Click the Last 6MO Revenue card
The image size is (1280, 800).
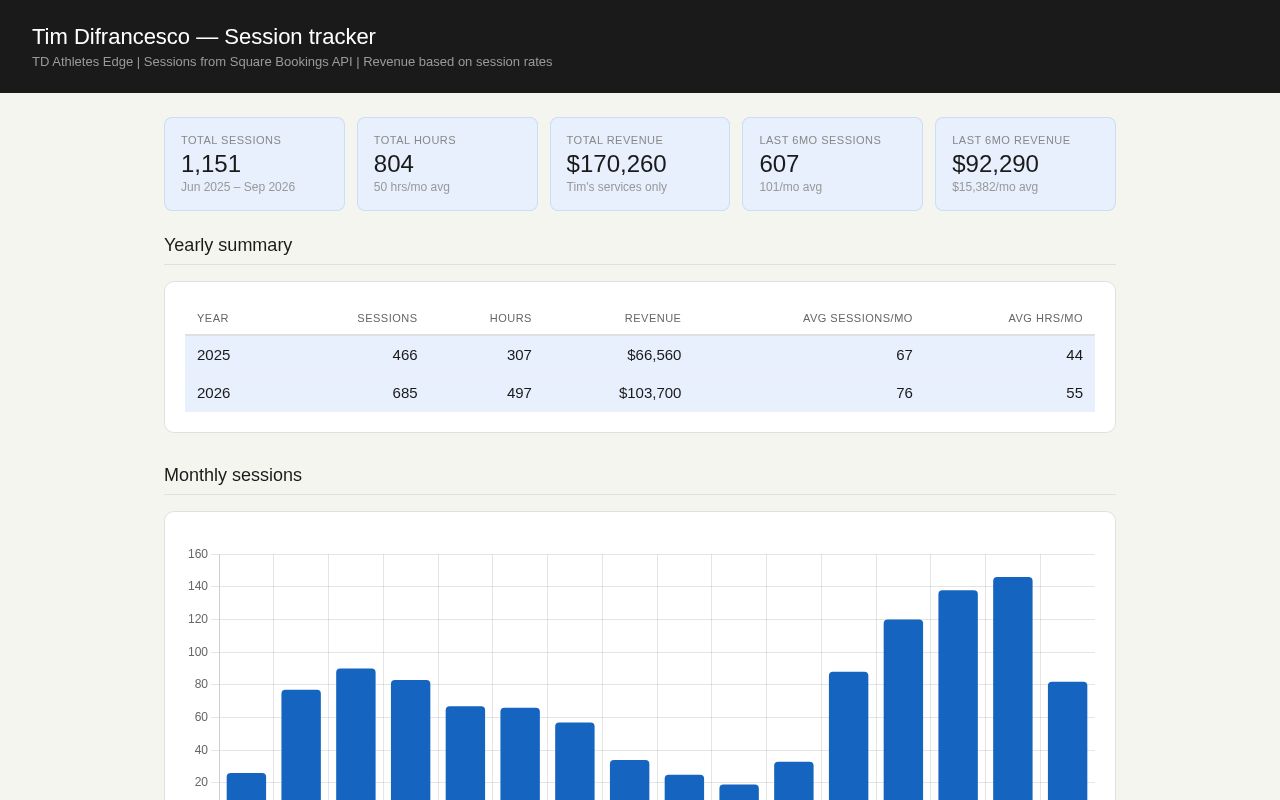1025,164
